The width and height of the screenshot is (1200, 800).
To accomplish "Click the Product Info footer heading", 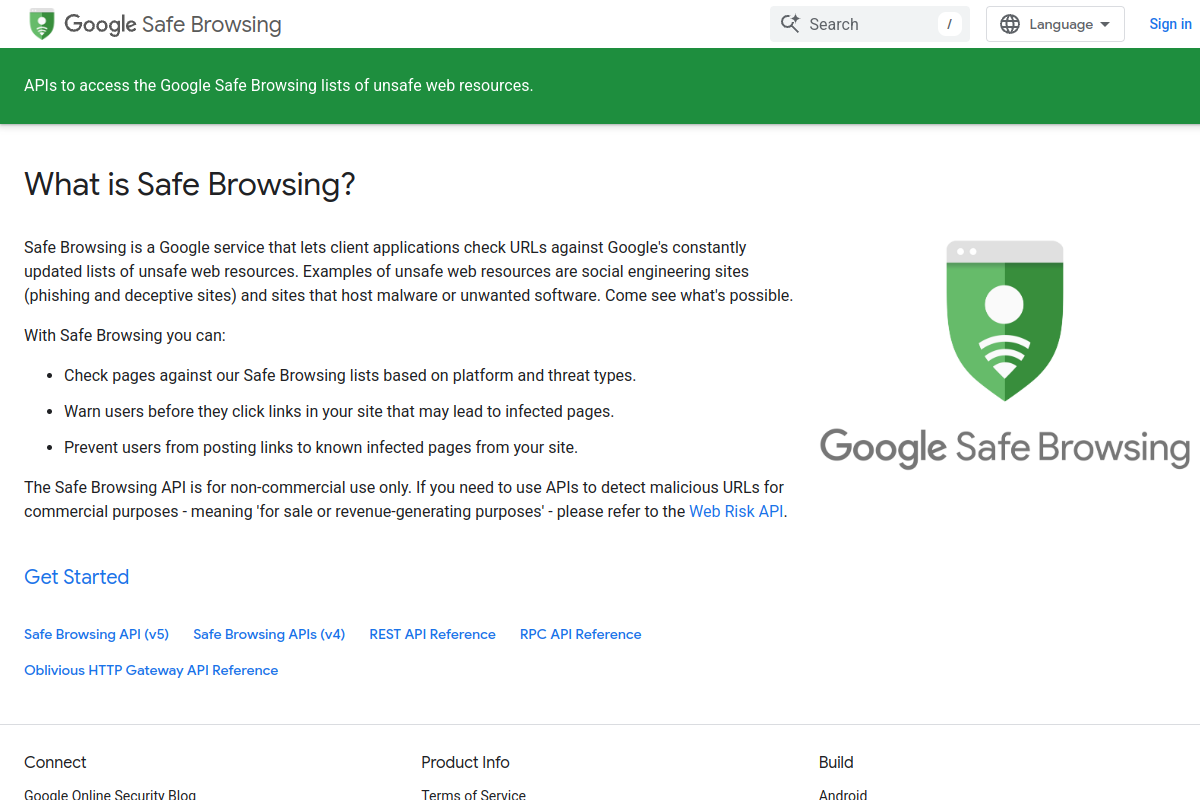I will (x=465, y=762).
